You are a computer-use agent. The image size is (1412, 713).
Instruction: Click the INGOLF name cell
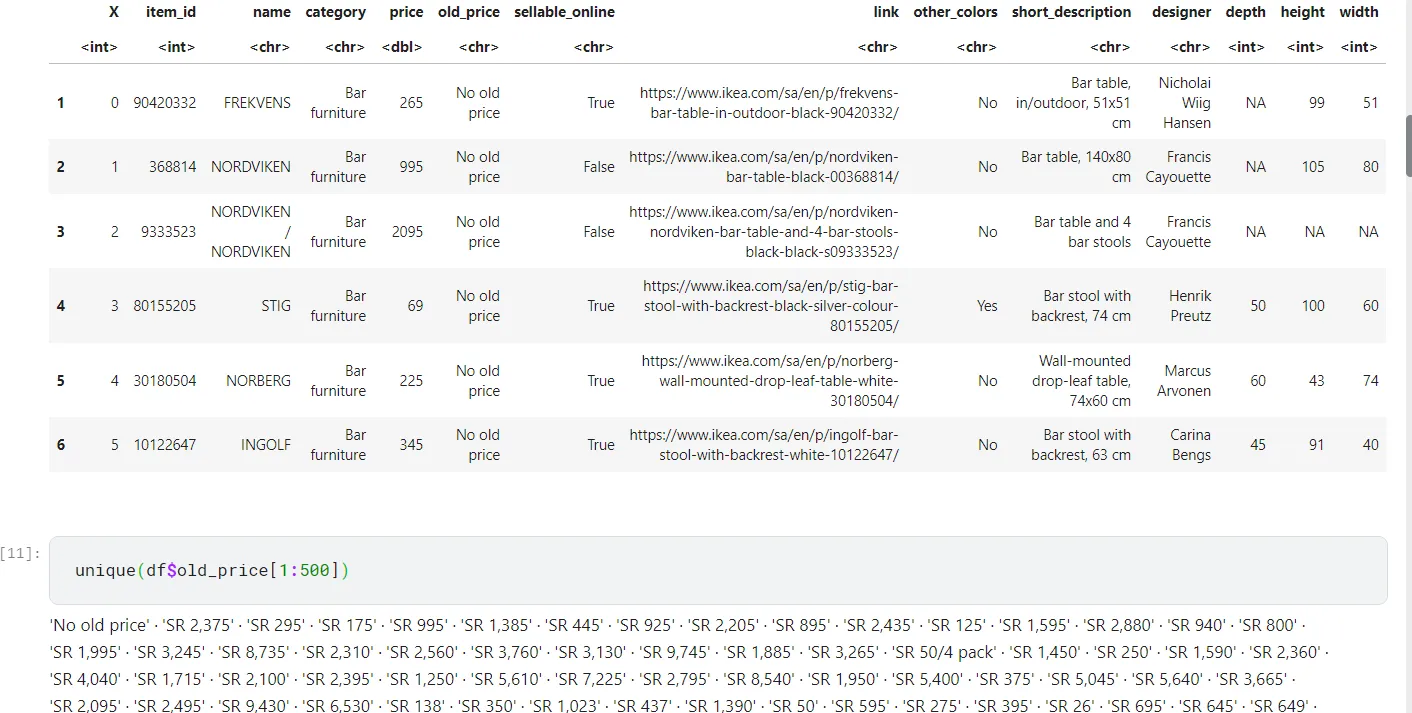(x=266, y=445)
